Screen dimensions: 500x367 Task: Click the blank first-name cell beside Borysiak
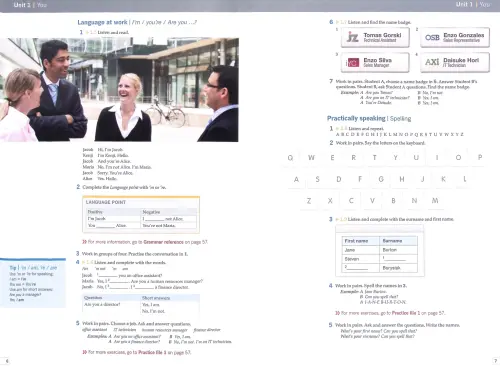tap(361, 268)
